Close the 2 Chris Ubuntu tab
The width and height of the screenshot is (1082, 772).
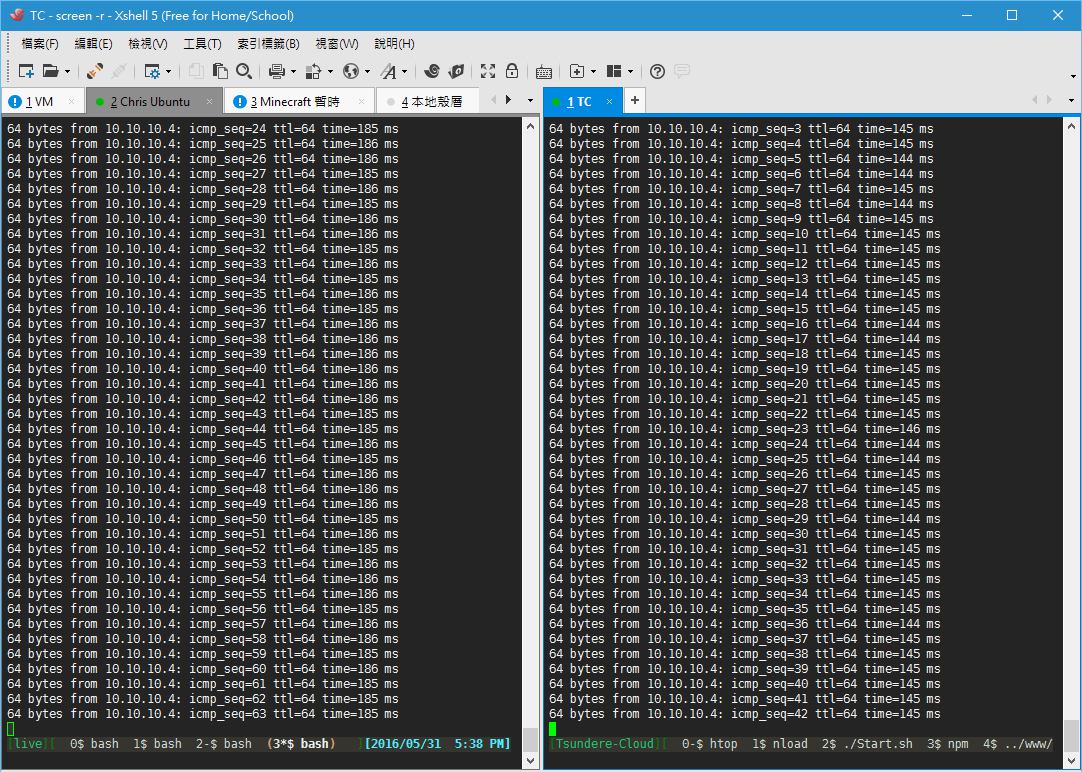click(210, 102)
